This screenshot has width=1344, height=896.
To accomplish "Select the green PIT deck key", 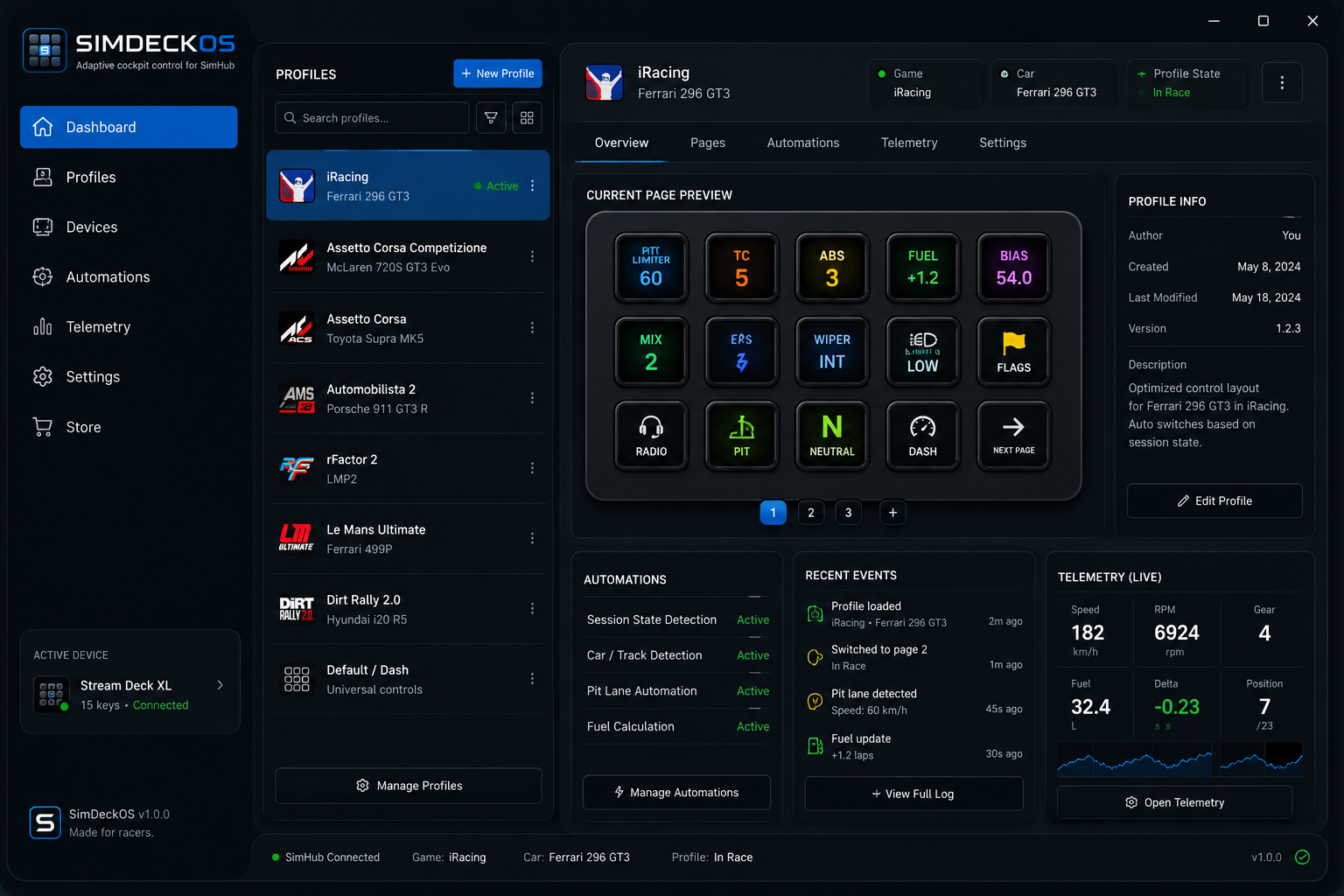I will tap(742, 436).
